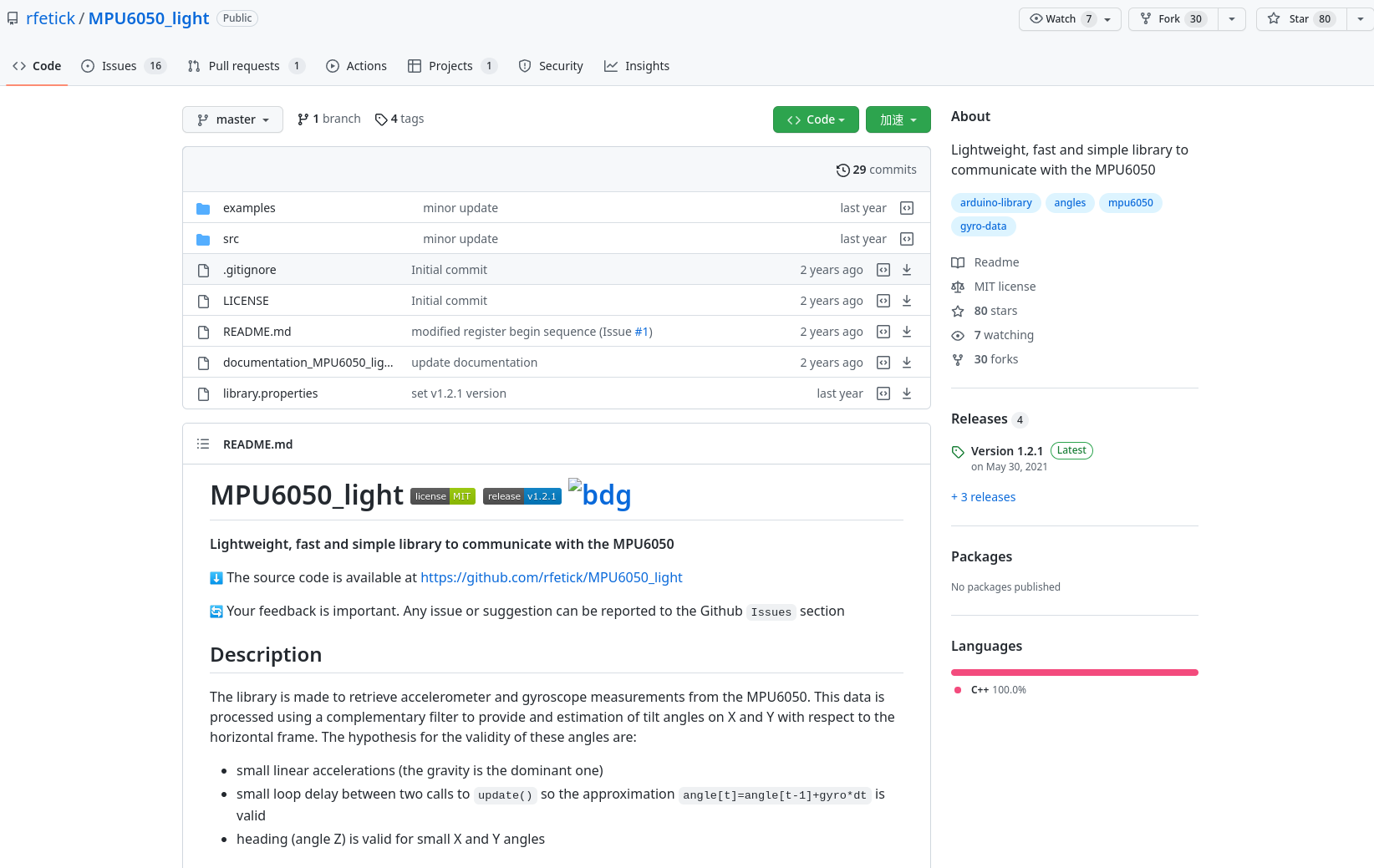Open the dropdown arrow next to Fork
Viewport: 1374px width, 868px height.
[x=1232, y=19]
